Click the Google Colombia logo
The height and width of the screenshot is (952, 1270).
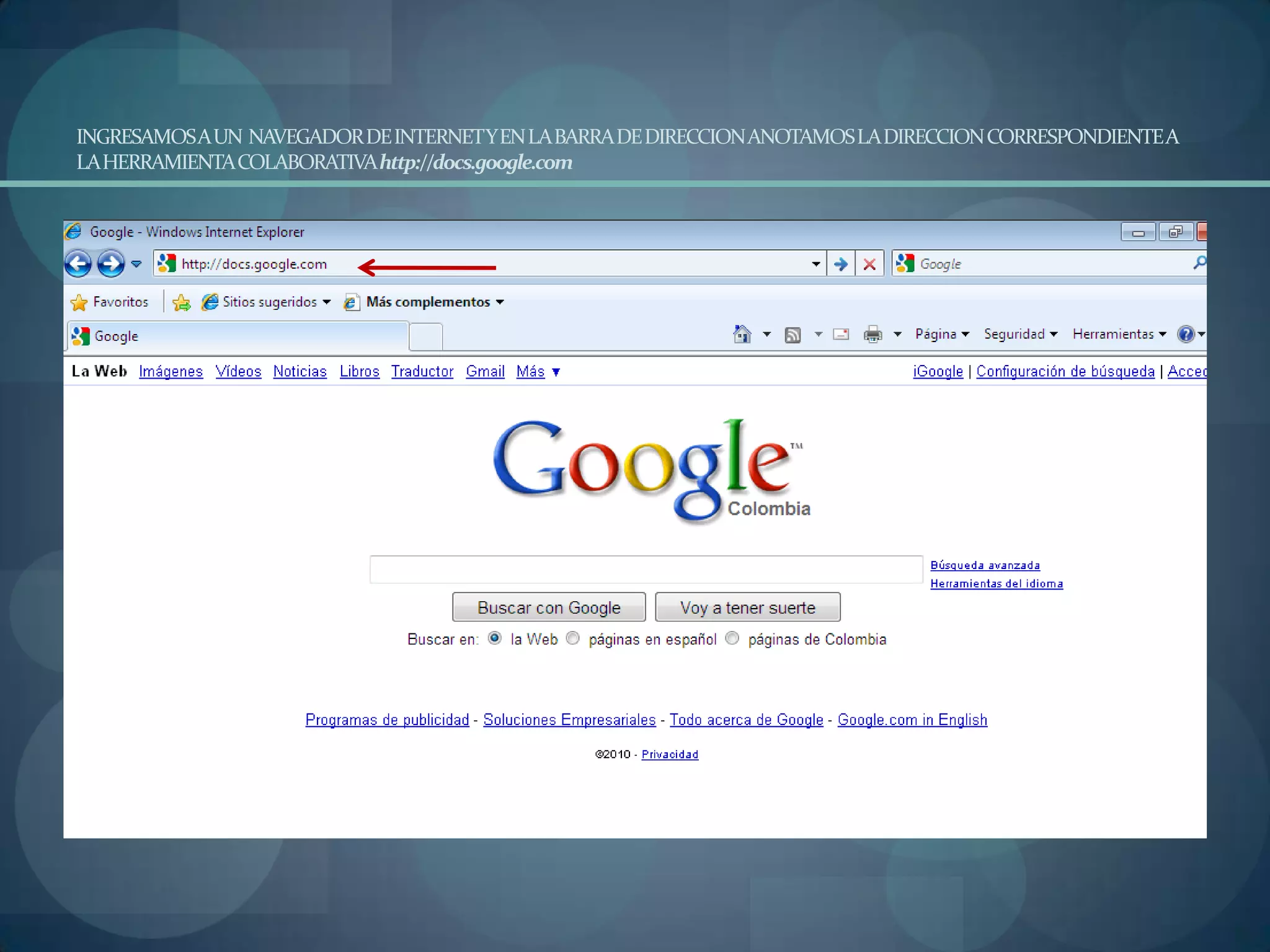tap(651, 471)
